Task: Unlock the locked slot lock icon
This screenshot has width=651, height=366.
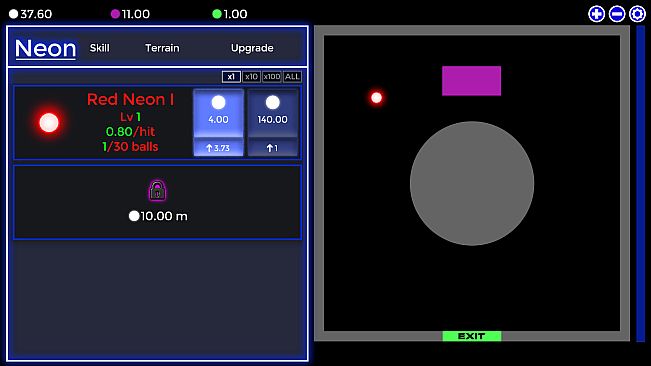Action: (x=157, y=190)
